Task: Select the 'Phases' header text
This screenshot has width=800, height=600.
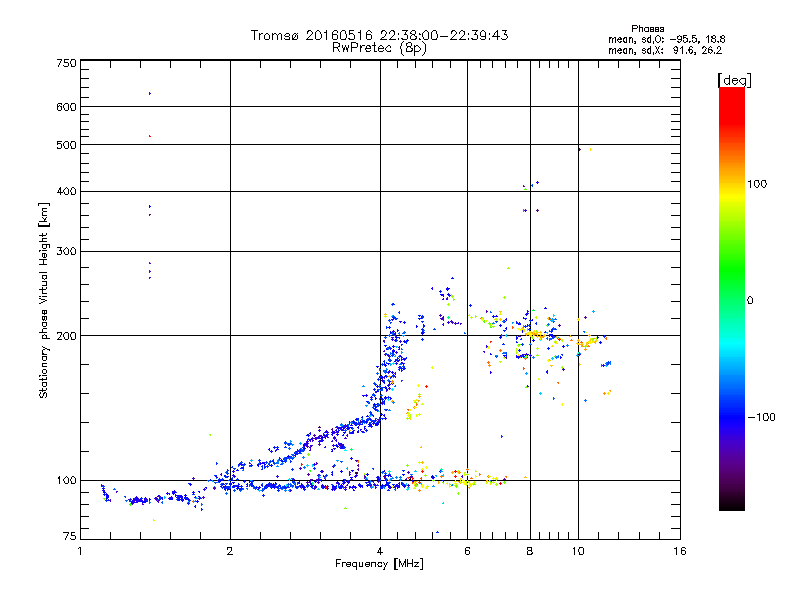Action: [647, 29]
